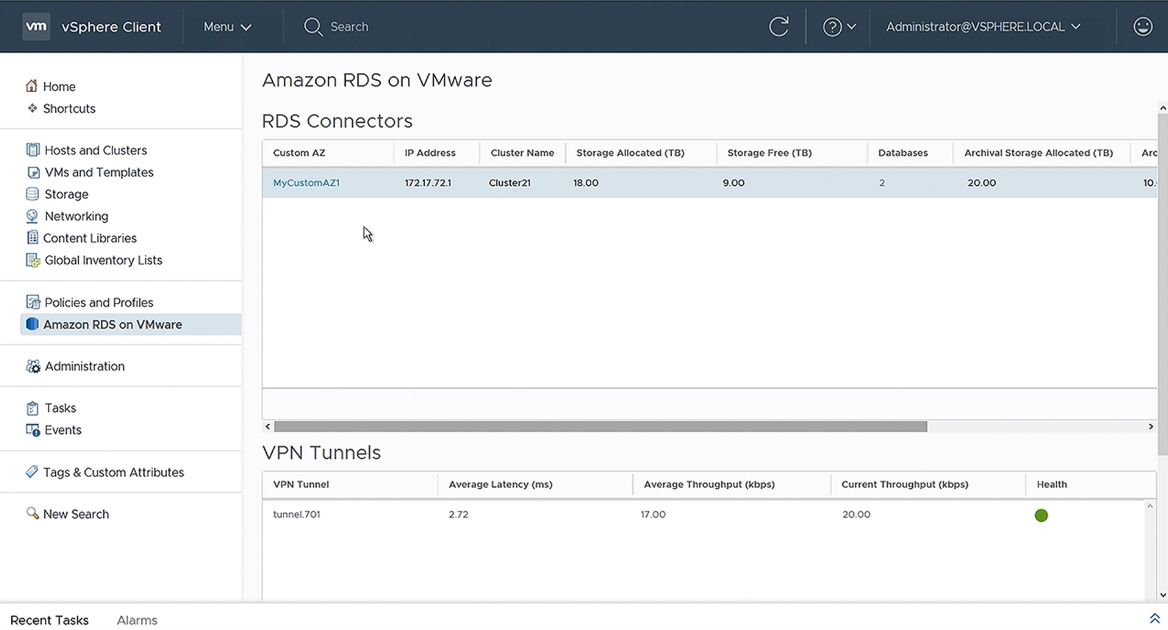Expand the Recent Tasks panel arrows
Image resolution: width=1168 pixels, height=630 pixels.
1155,619
